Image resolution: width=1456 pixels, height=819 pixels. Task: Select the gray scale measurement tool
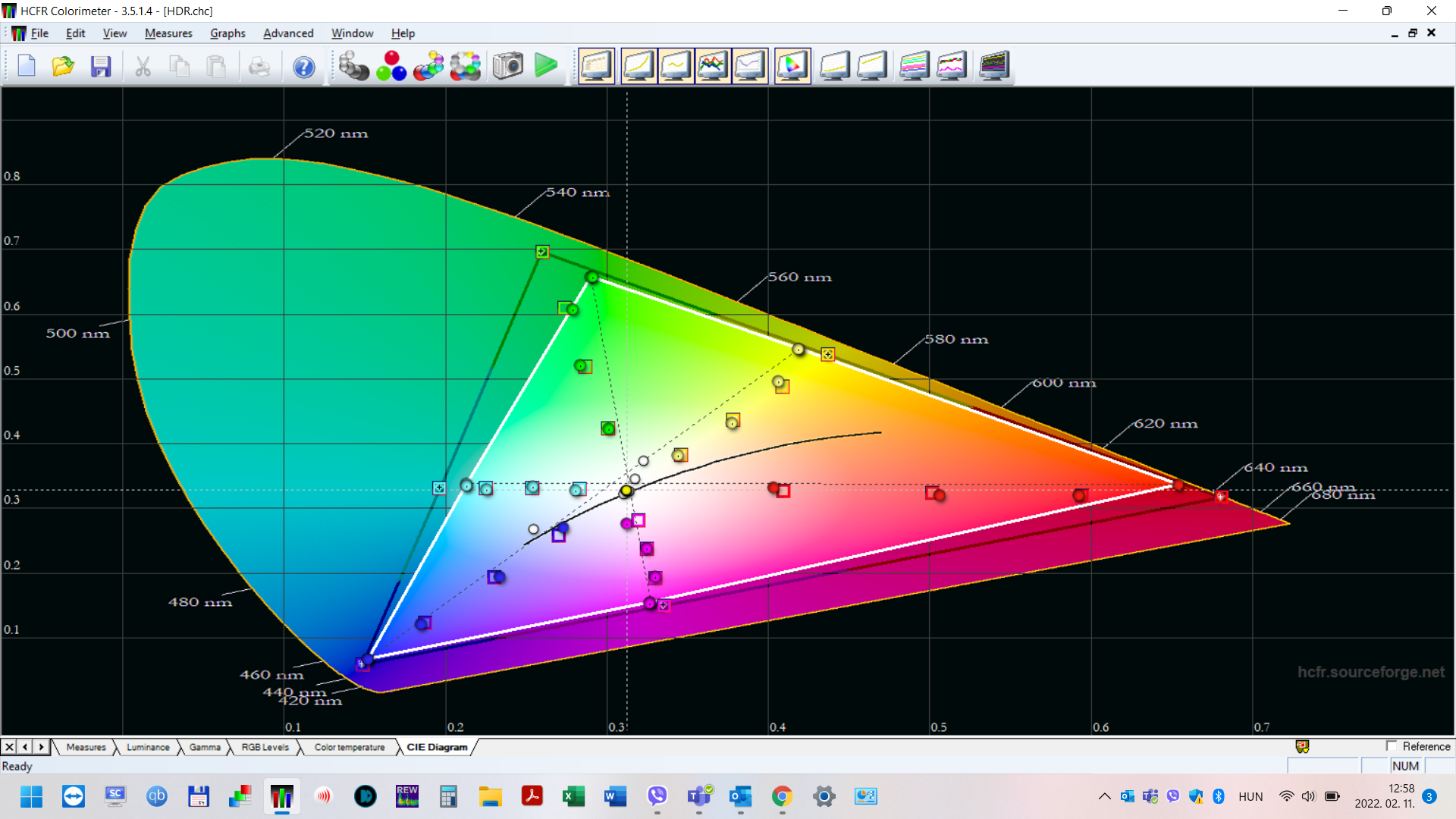(353, 66)
